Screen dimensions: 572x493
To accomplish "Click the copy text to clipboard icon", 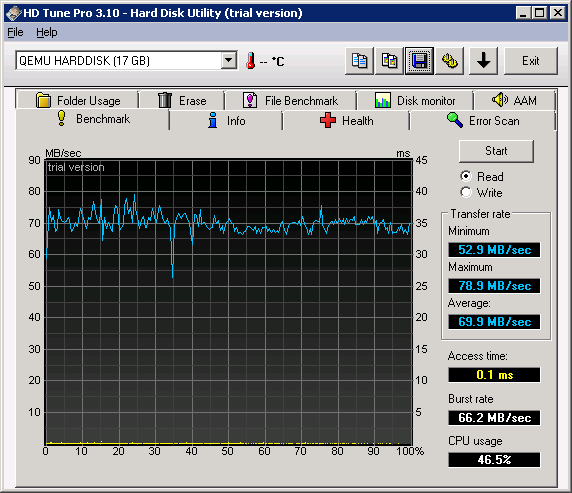I will pyautogui.click(x=359, y=61).
